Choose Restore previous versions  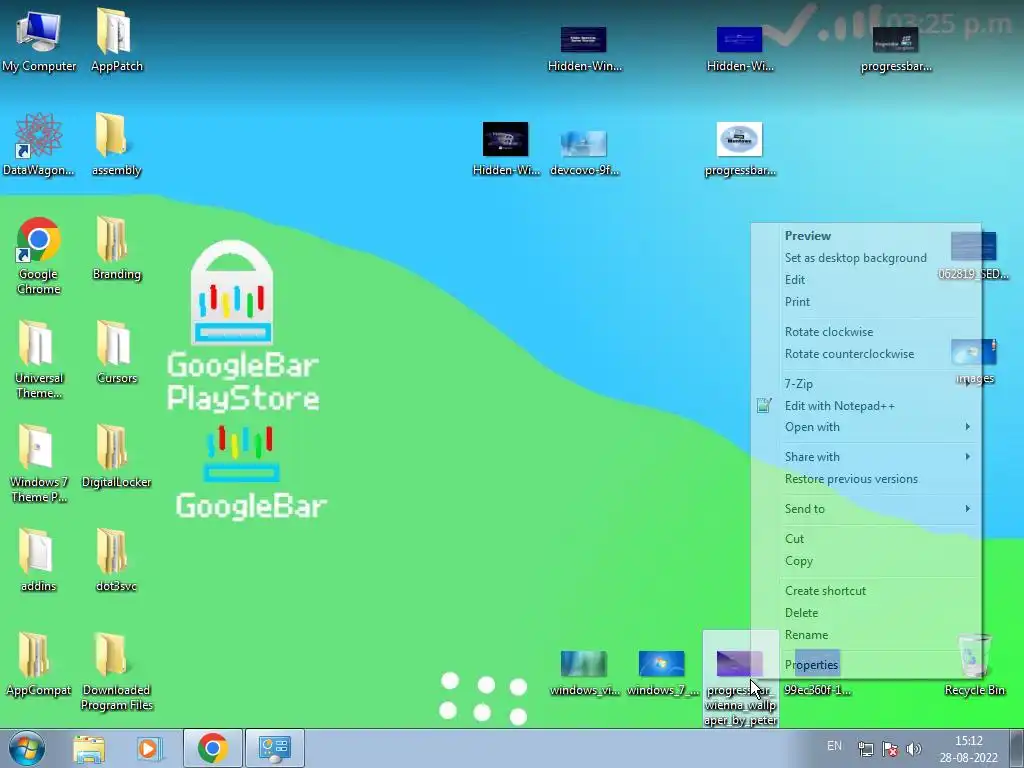(x=866, y=479)
